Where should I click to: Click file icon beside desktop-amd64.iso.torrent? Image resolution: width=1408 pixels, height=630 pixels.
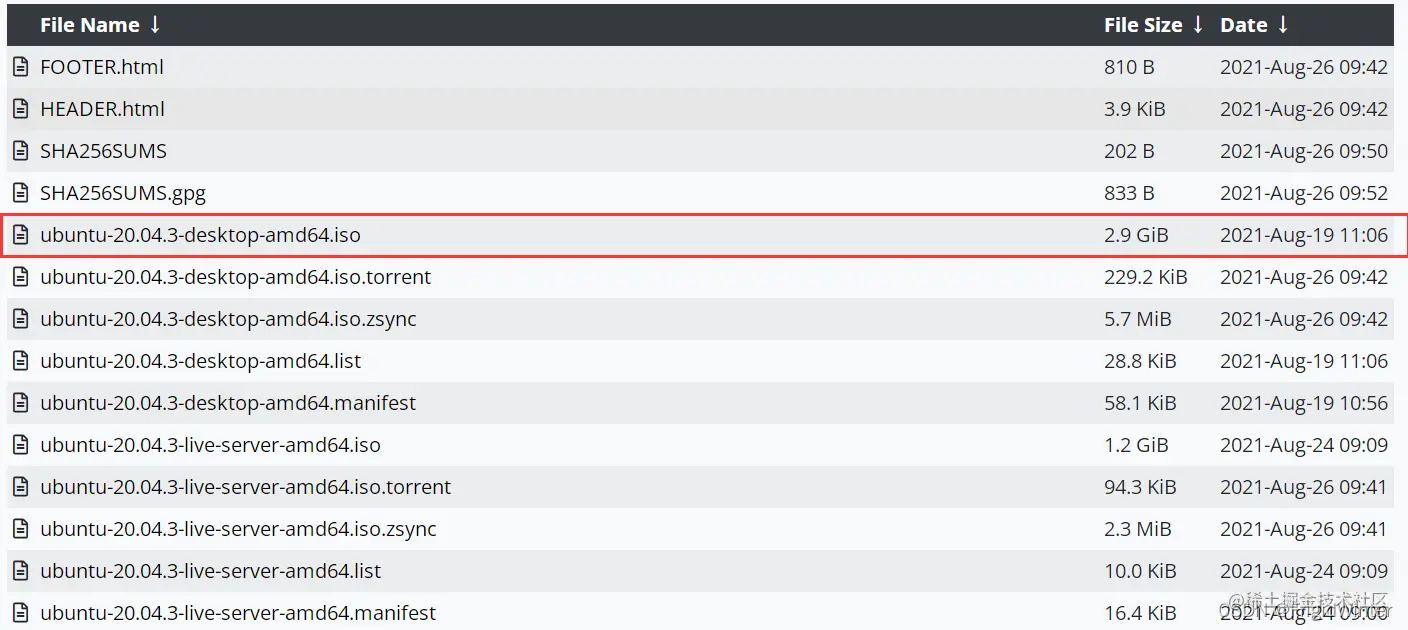[x=20, y=277]
